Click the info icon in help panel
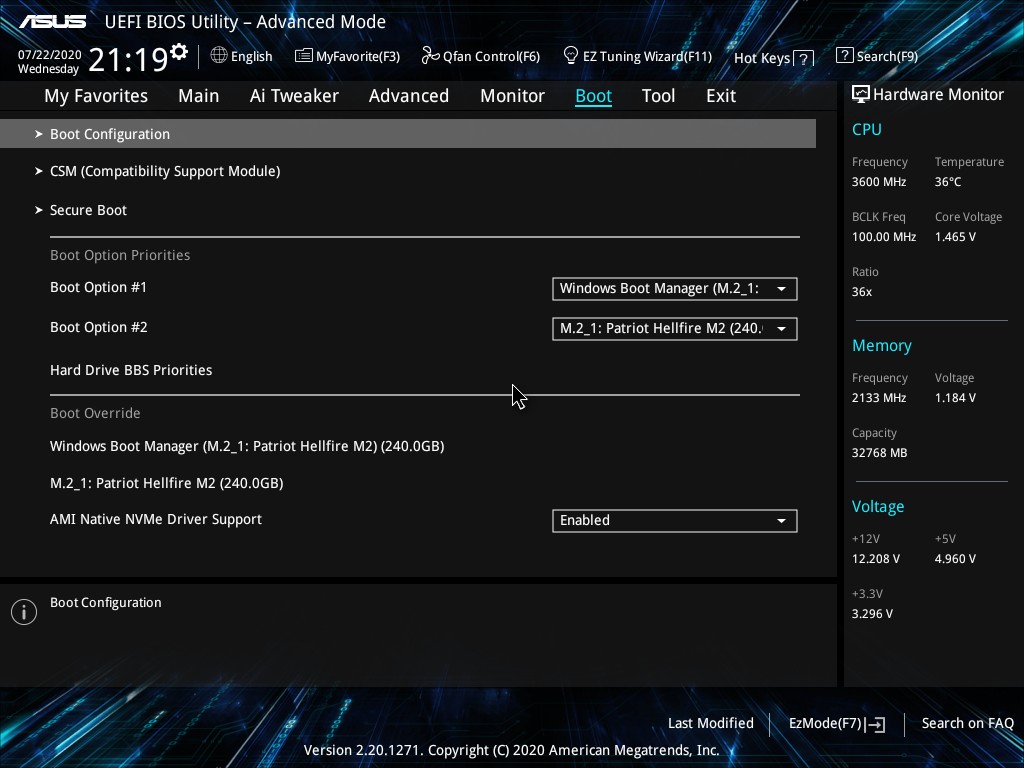This screenshot has height=768, width=1024. point(24,612)
